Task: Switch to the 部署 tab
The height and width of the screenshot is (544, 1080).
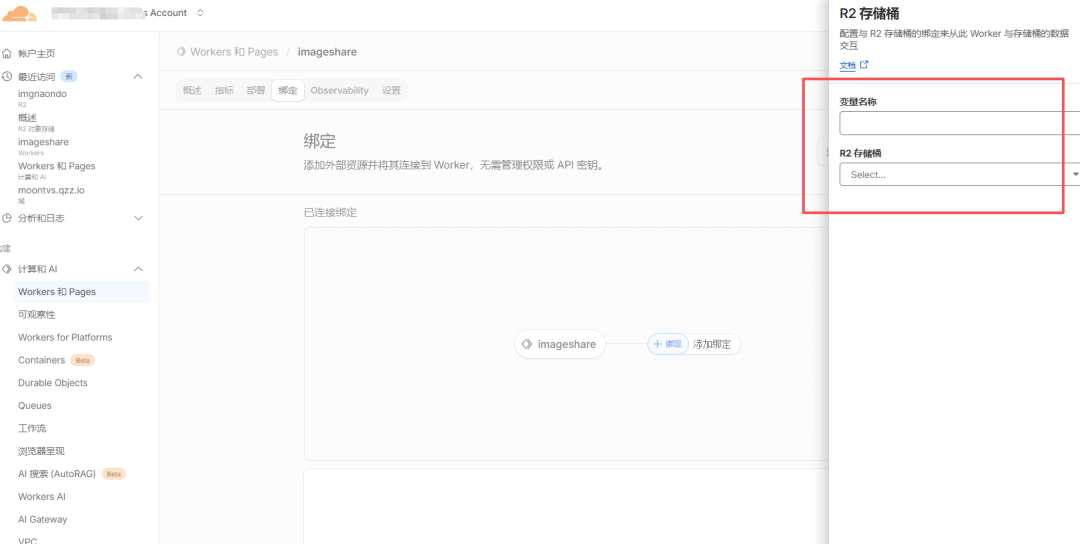Action: point(256,90)
